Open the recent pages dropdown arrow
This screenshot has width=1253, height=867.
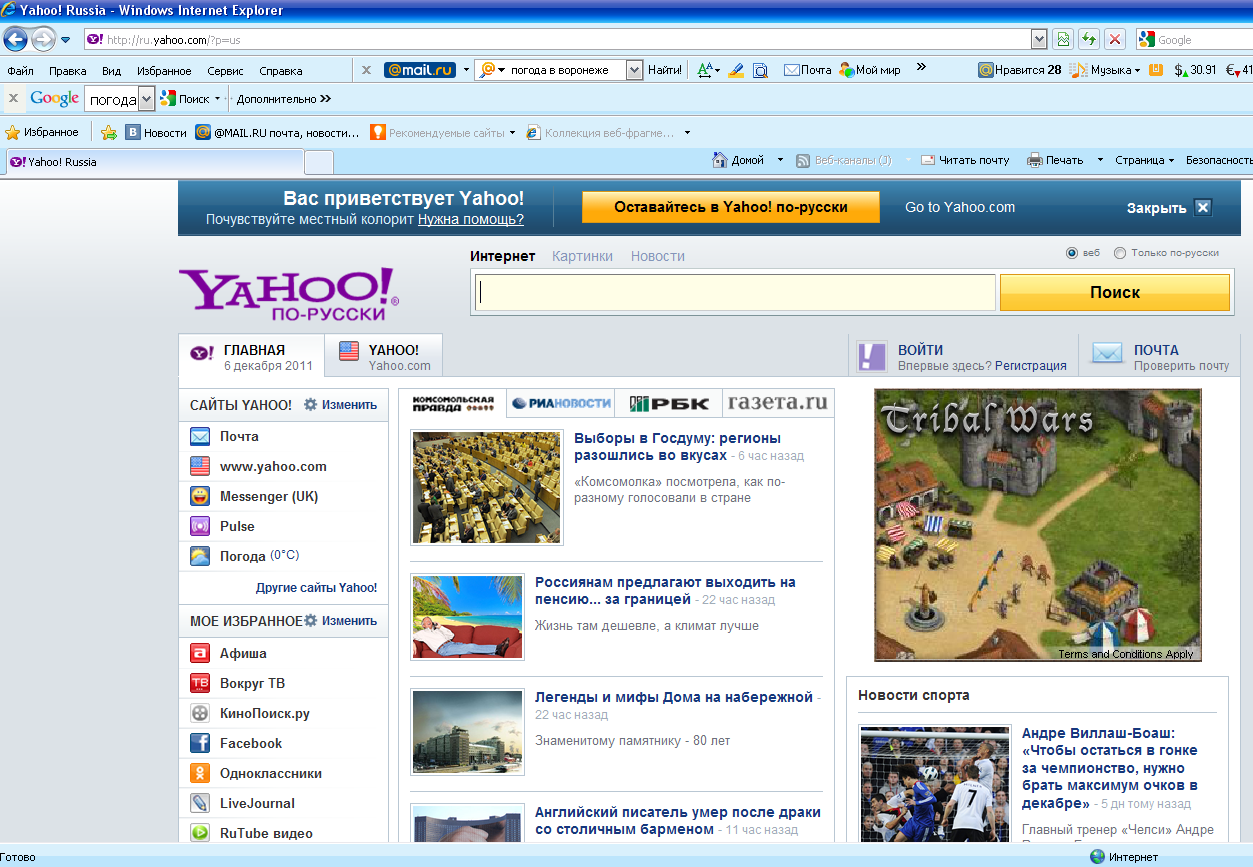pos(66,40)
